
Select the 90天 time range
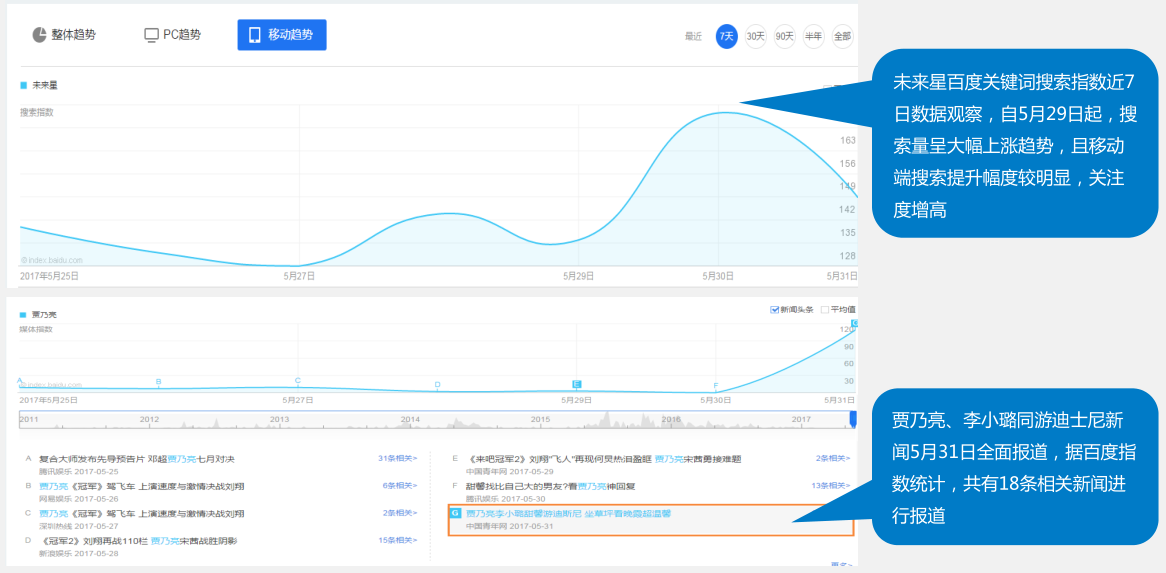coord(785,36)
